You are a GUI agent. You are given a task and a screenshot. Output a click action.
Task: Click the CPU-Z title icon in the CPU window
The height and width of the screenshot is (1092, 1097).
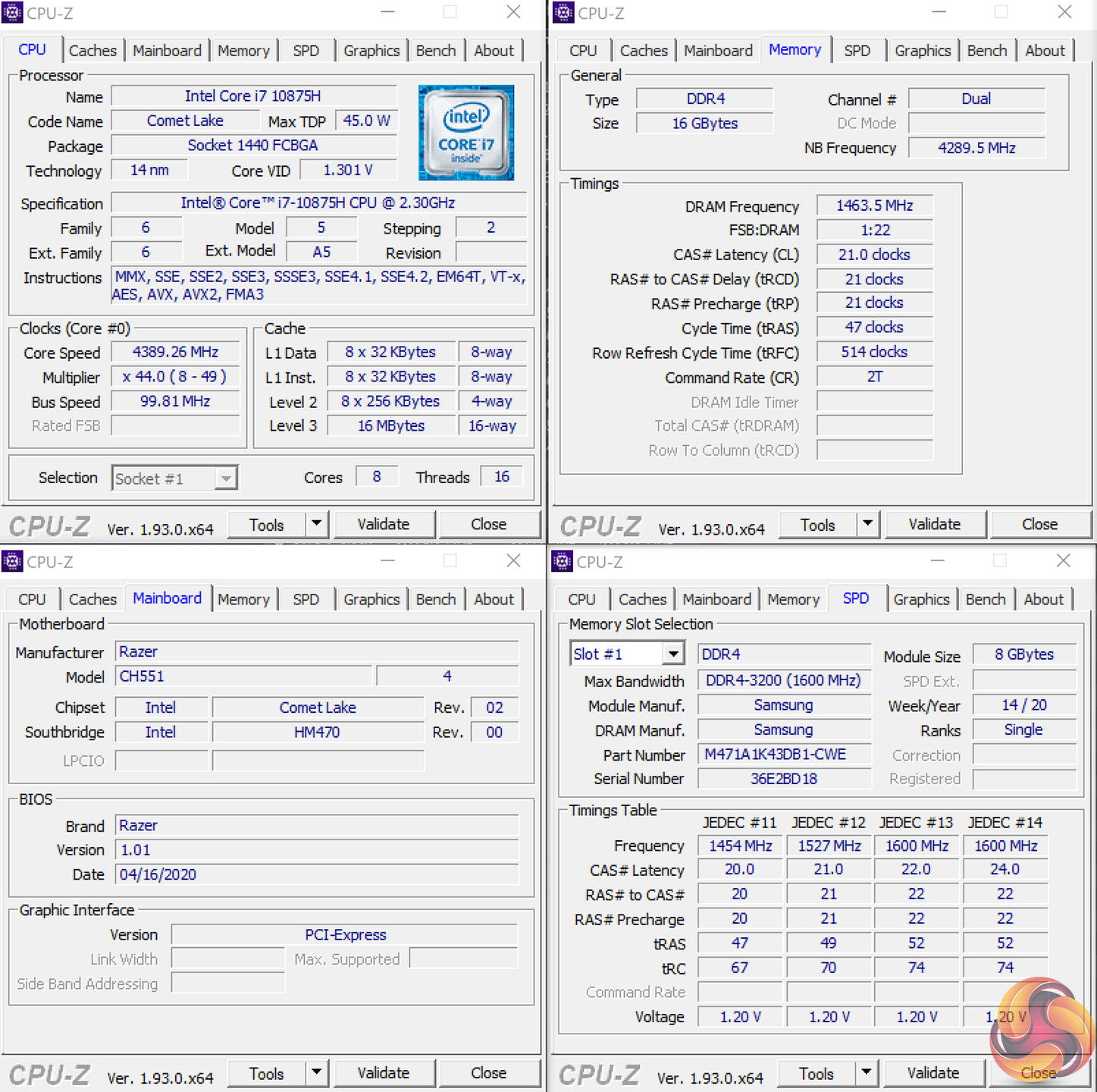click(12, 13)
